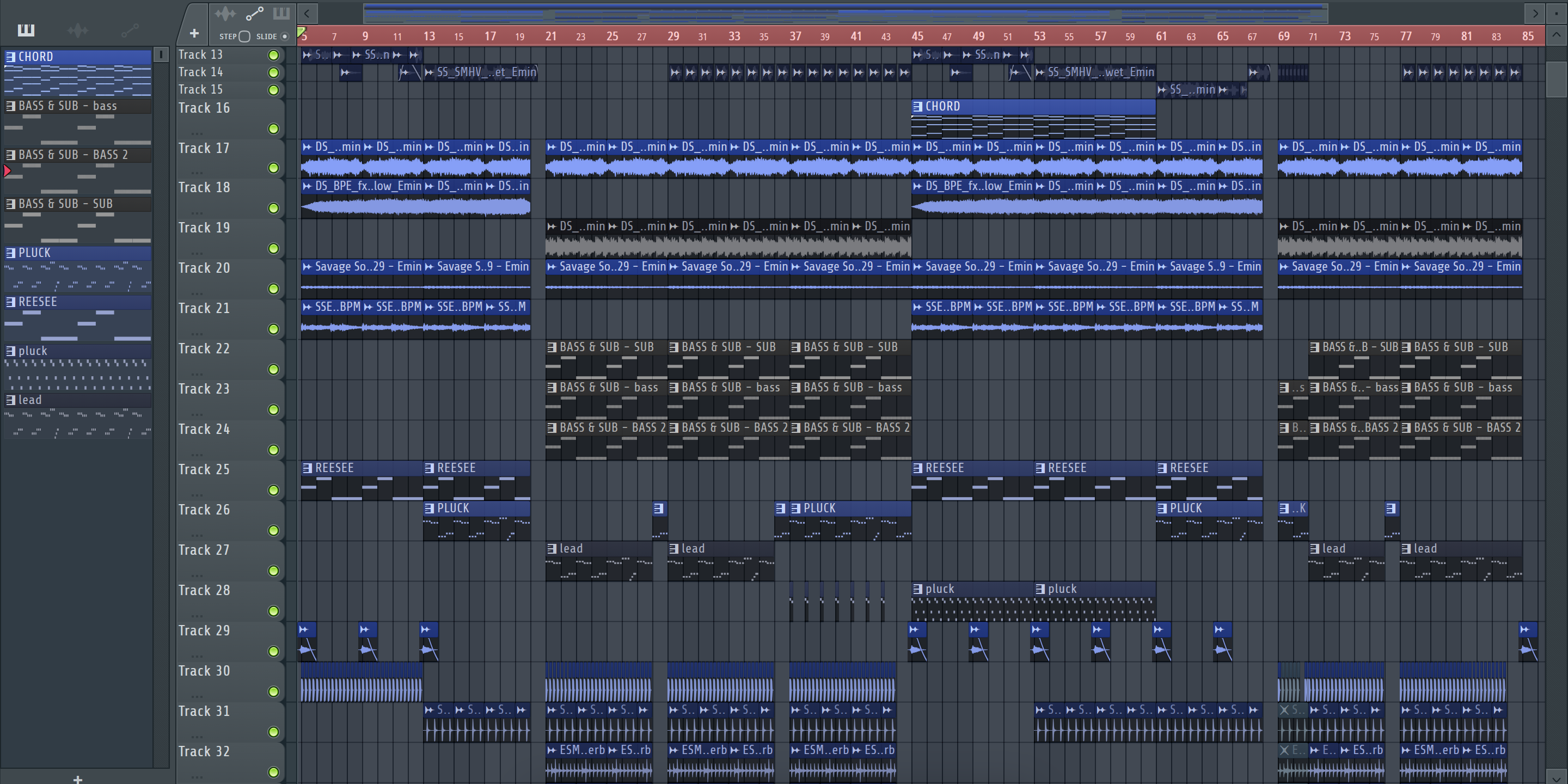Screen dimensions: 1568x784
Task: Select the 'Track 25' header label
Action: coord(204,469)
